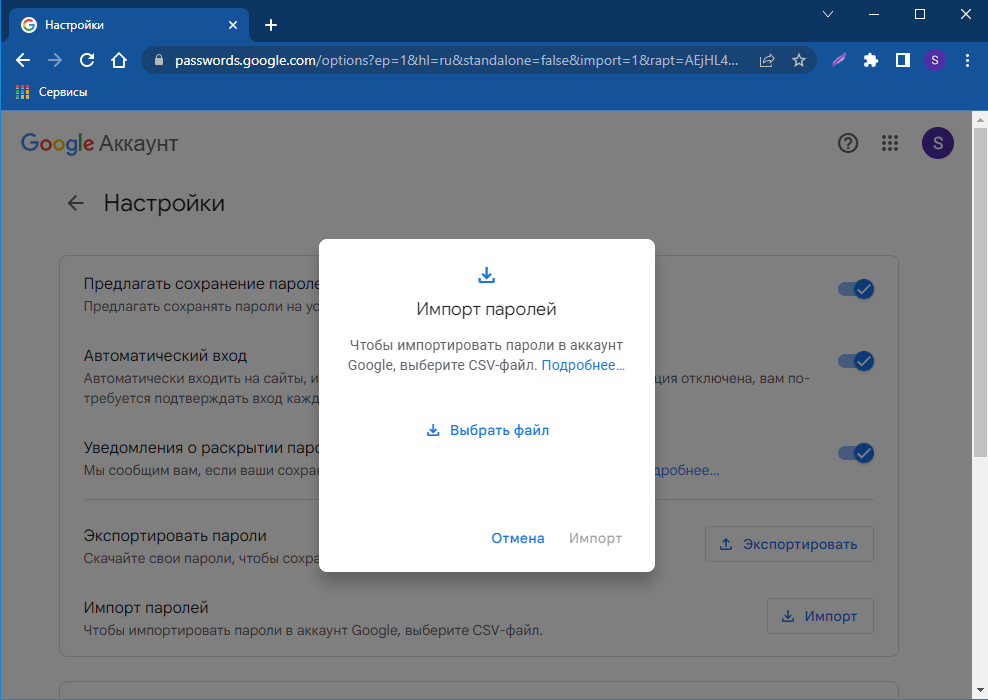Screen dimensions: 988x700
Task: Click the lock icon in address bar
Action: 159,60
